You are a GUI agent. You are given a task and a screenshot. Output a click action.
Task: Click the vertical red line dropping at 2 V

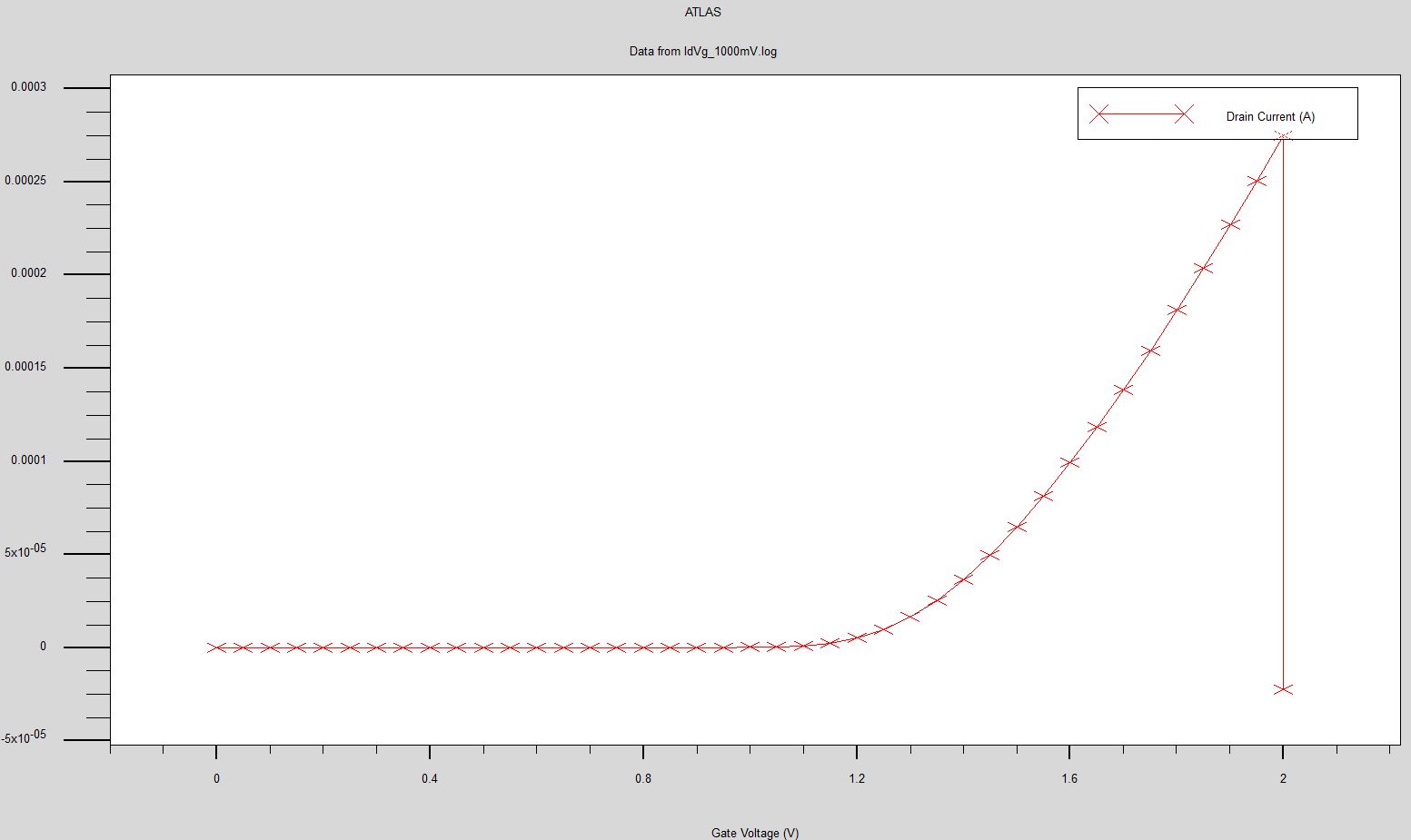[x=1283, y=413]
